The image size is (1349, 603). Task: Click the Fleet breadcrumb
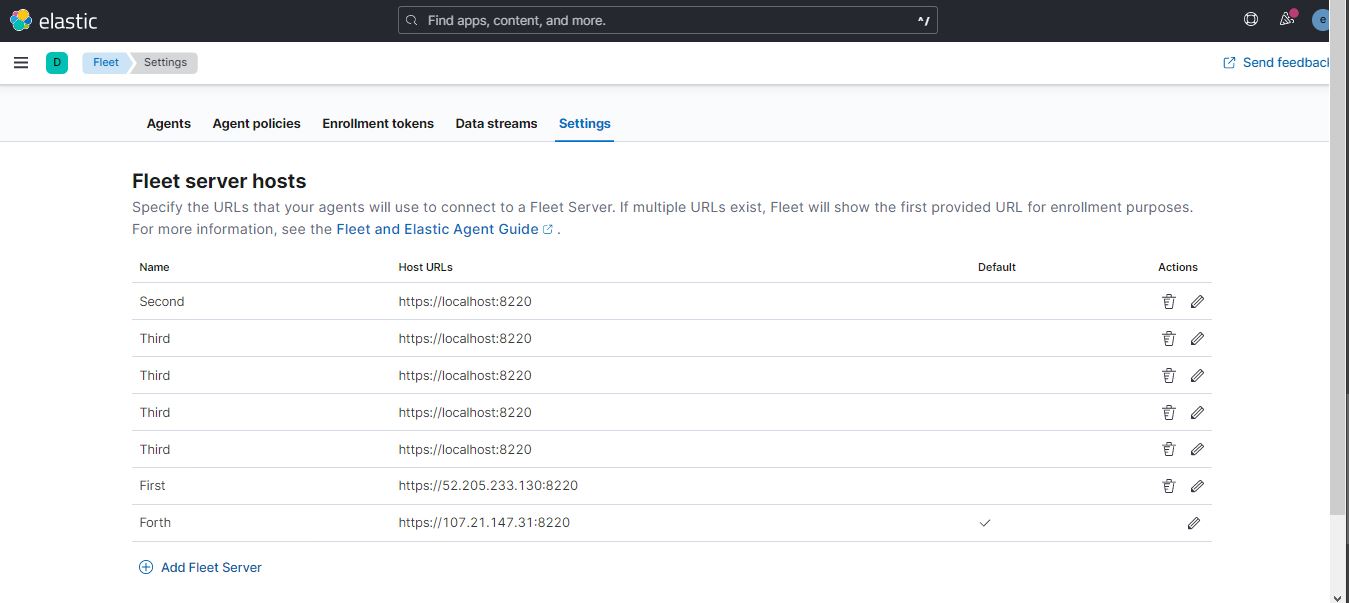tap(104, 62)
